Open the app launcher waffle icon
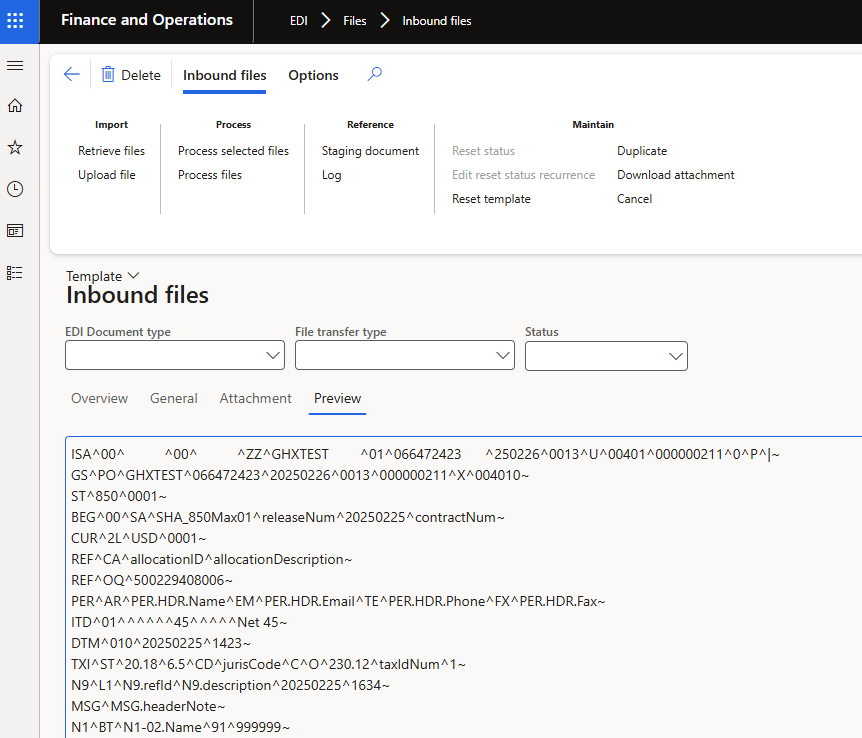The image size is (862, 738). click(x=15, y=21)
